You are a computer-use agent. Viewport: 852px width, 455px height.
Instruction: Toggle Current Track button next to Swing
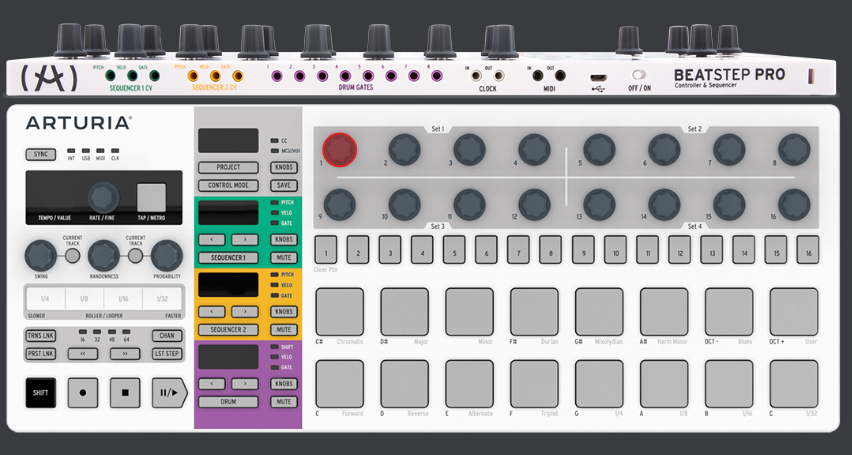[72, 255]
